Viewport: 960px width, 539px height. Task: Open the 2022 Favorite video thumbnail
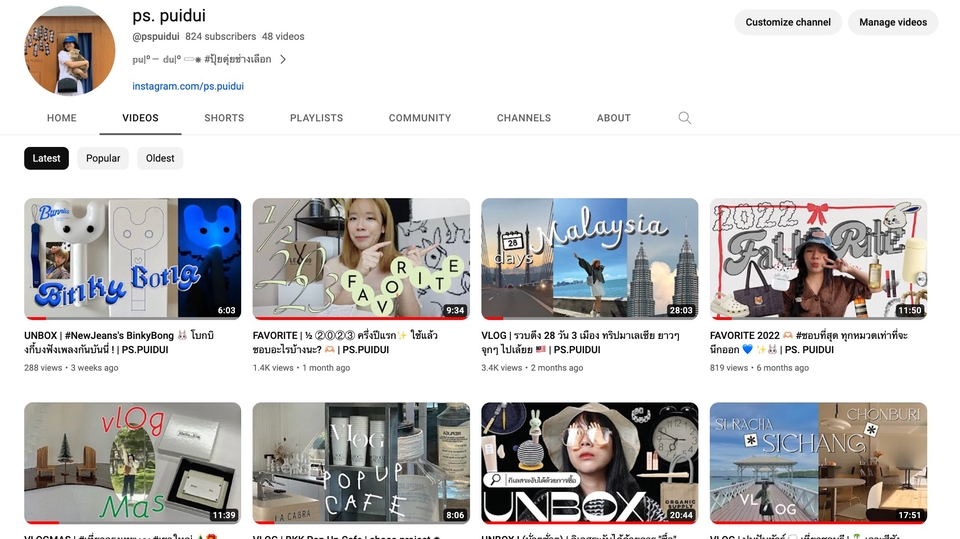pos(819,258)
